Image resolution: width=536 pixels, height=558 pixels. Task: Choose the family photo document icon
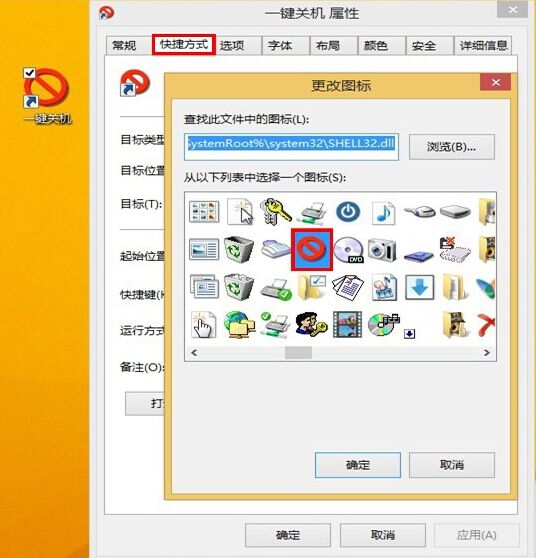[x=383, y=287]
